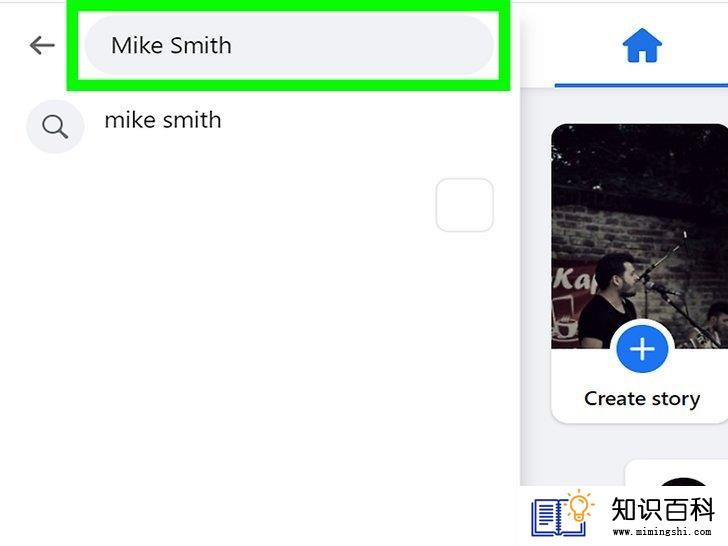Viewport: 728px width, 546px height.
Task: Click the magnifying glass search icon
Action: pyautogui.click(x=55, y=126)
